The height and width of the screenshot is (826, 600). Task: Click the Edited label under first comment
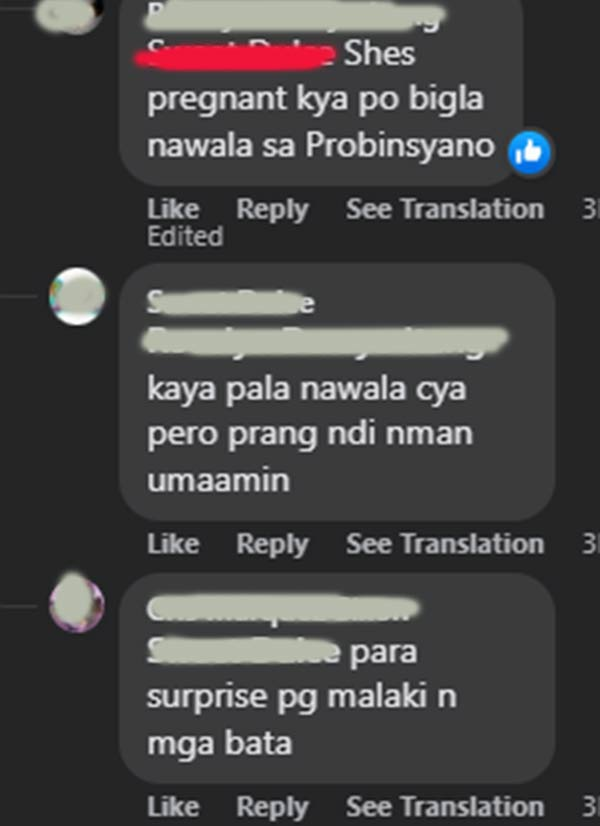[x=185, y=236]
